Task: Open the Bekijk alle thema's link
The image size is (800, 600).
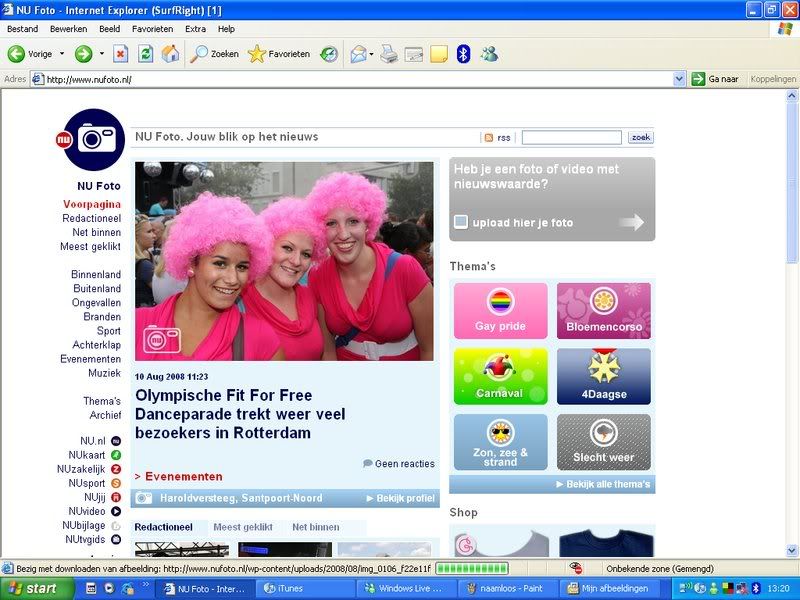Action: (x=603, y=484)
